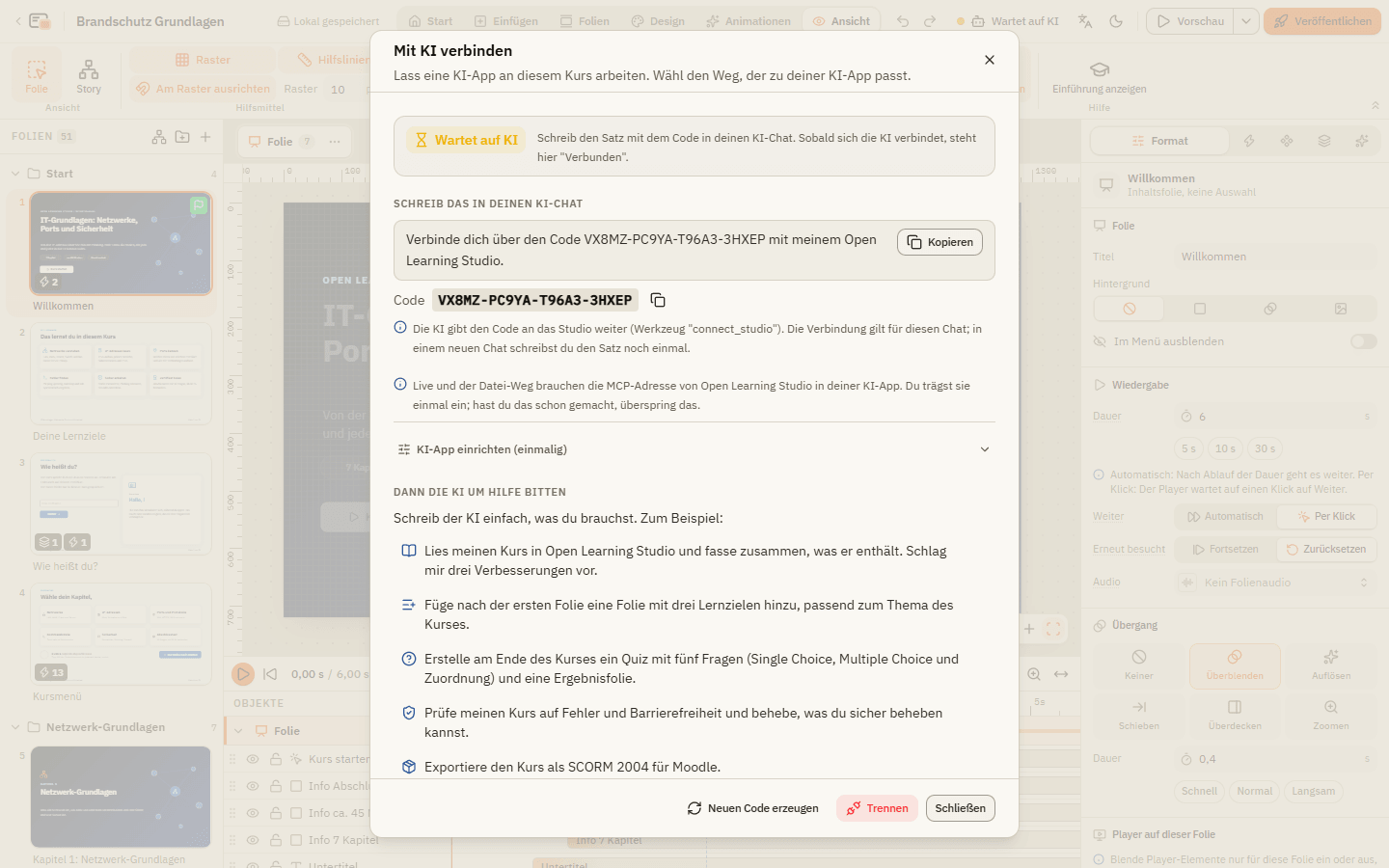Open the Kein Folienaudio dropdown
This screenshot has height=868, width=1389.
coord(1275,583)
